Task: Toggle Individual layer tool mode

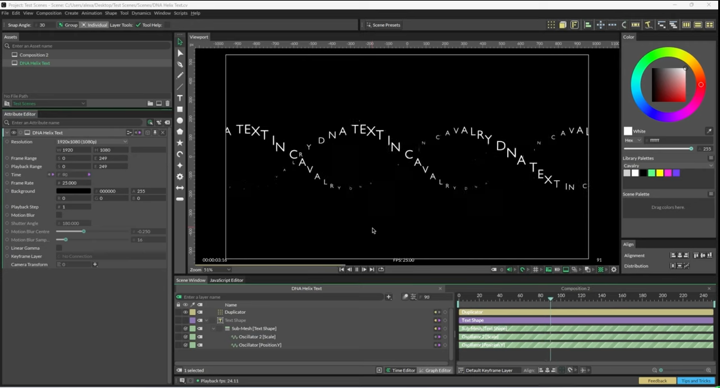Action: [x=94, y=25]
